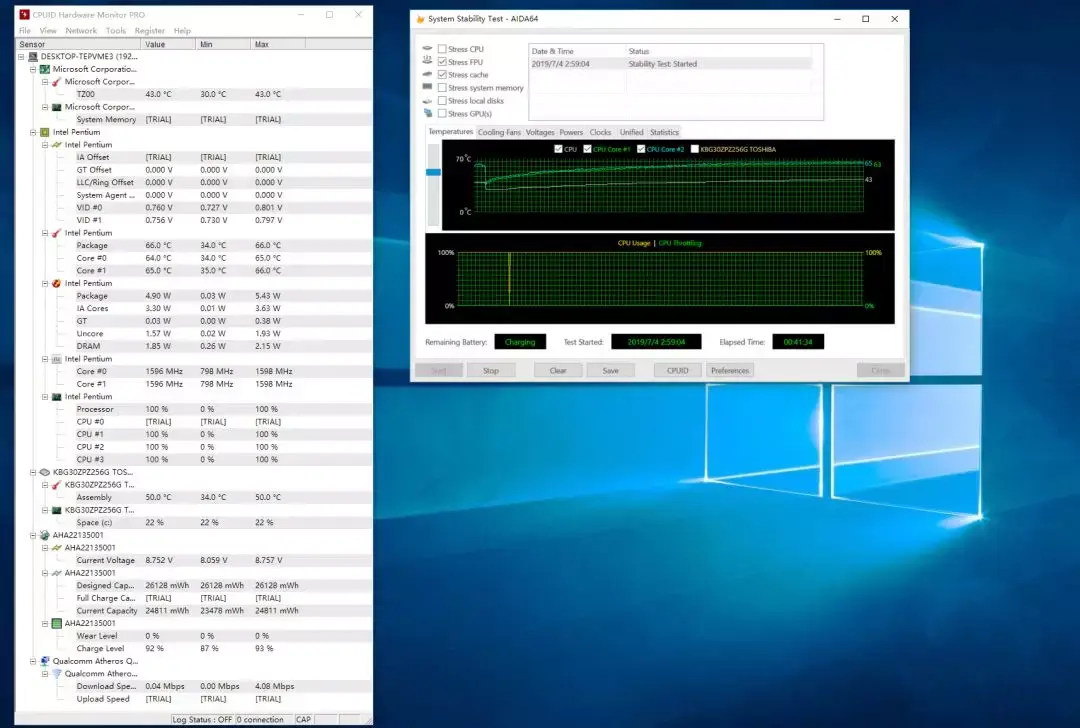Viewport: 1080px width, 728px height.
Task: Click the Clear button in AIDA64
Action: tap(558, 371)
